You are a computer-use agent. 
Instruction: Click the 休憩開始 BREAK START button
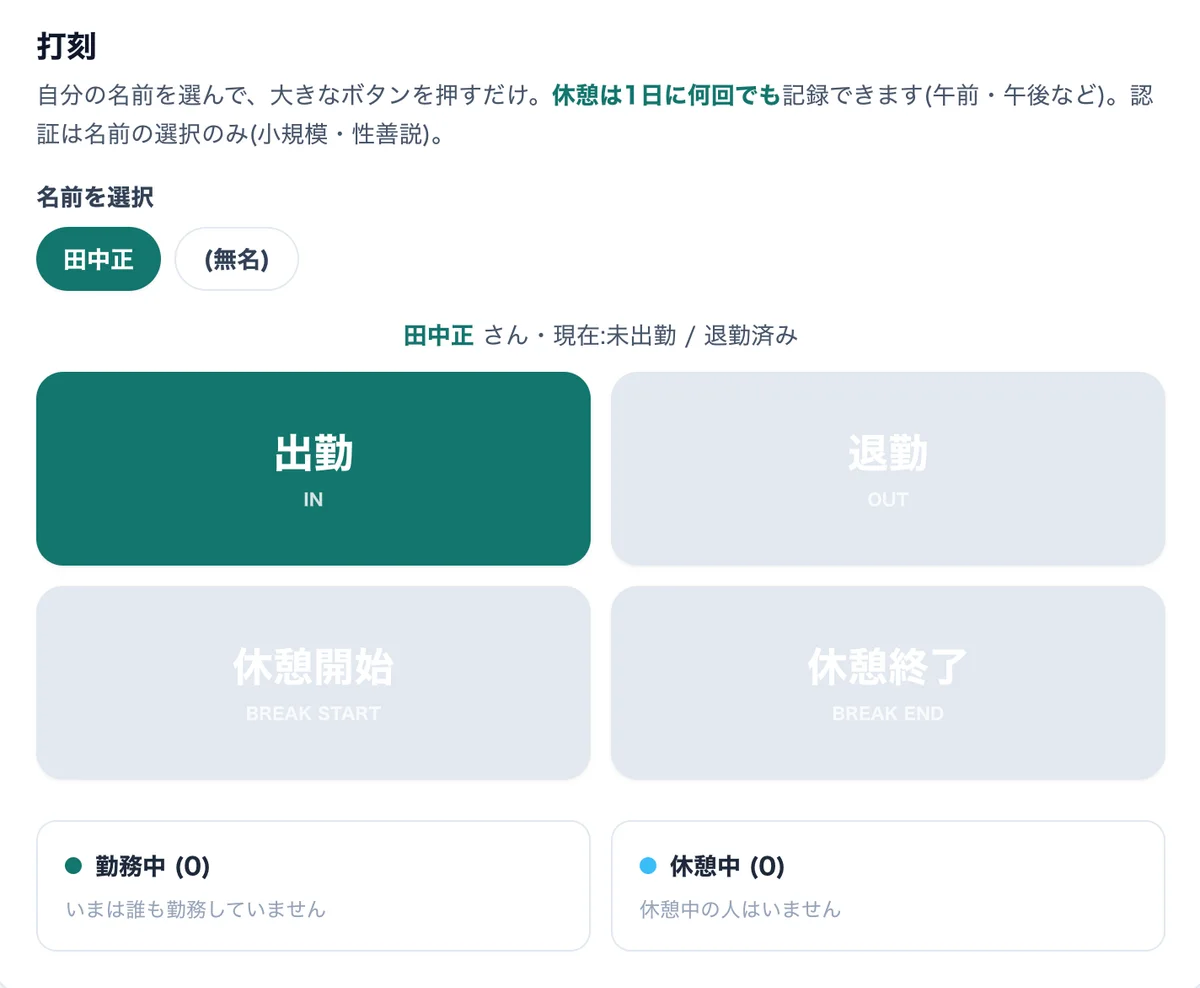[x=313, y=683]
